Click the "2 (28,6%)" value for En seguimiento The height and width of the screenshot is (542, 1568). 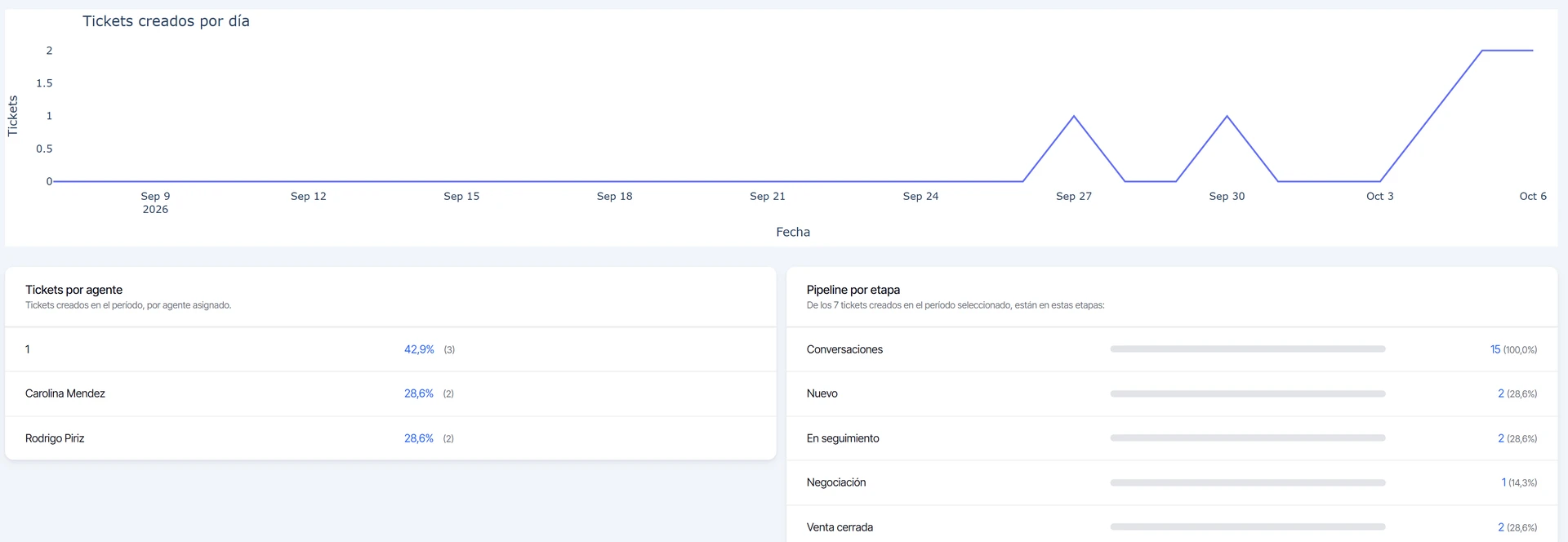tap(1517, 438)
